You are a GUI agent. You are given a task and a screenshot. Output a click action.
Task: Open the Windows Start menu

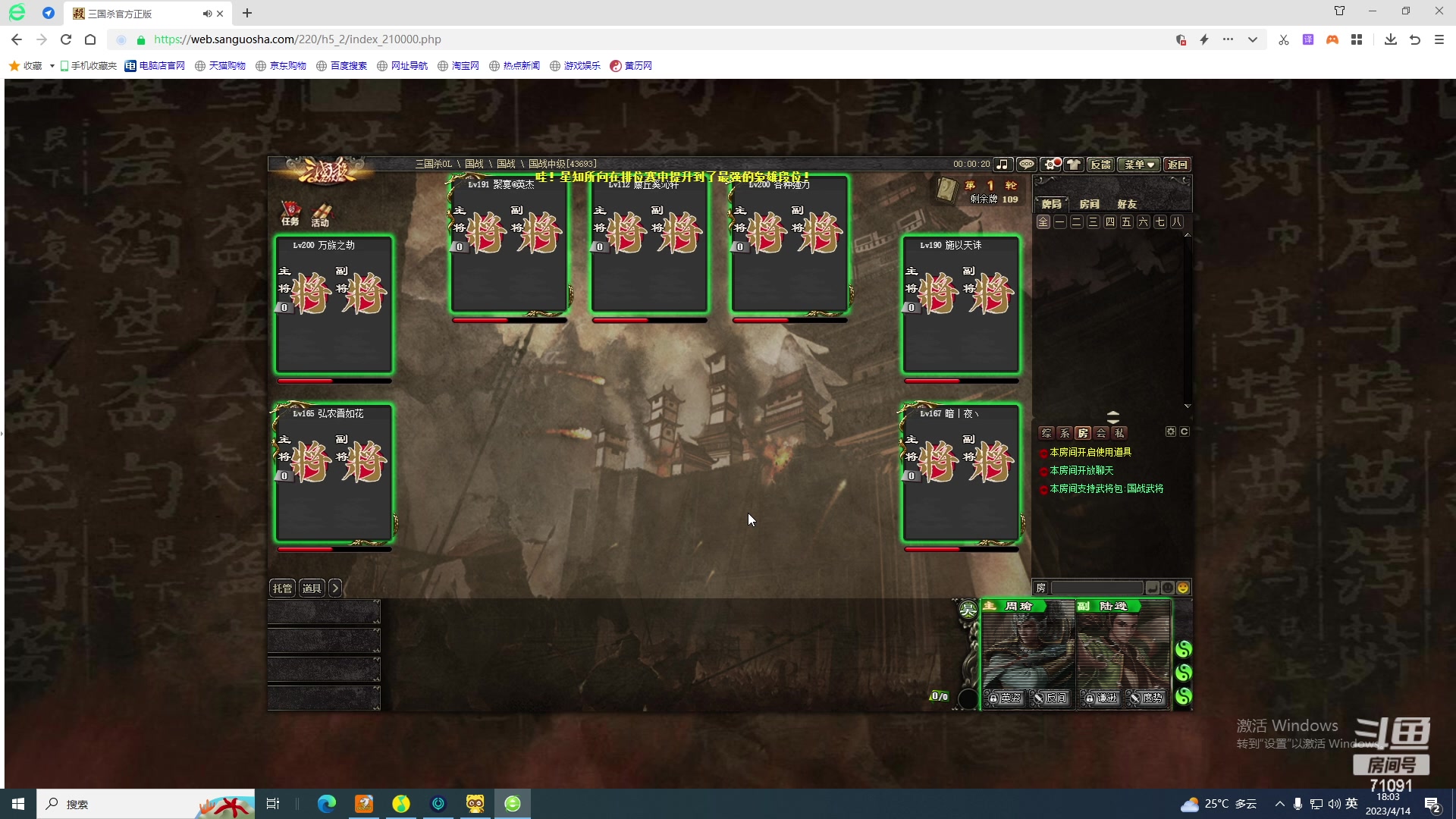(18, 804)
